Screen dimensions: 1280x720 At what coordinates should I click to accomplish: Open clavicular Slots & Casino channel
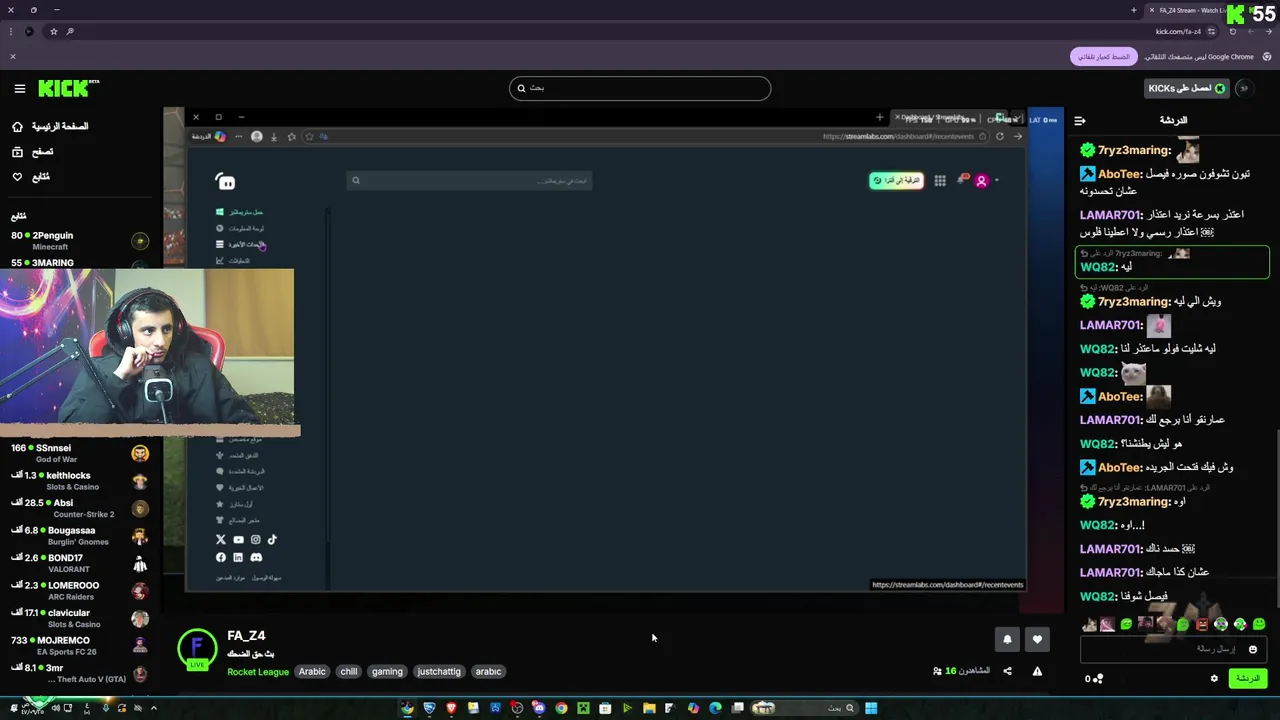click(x=78, y=618)
